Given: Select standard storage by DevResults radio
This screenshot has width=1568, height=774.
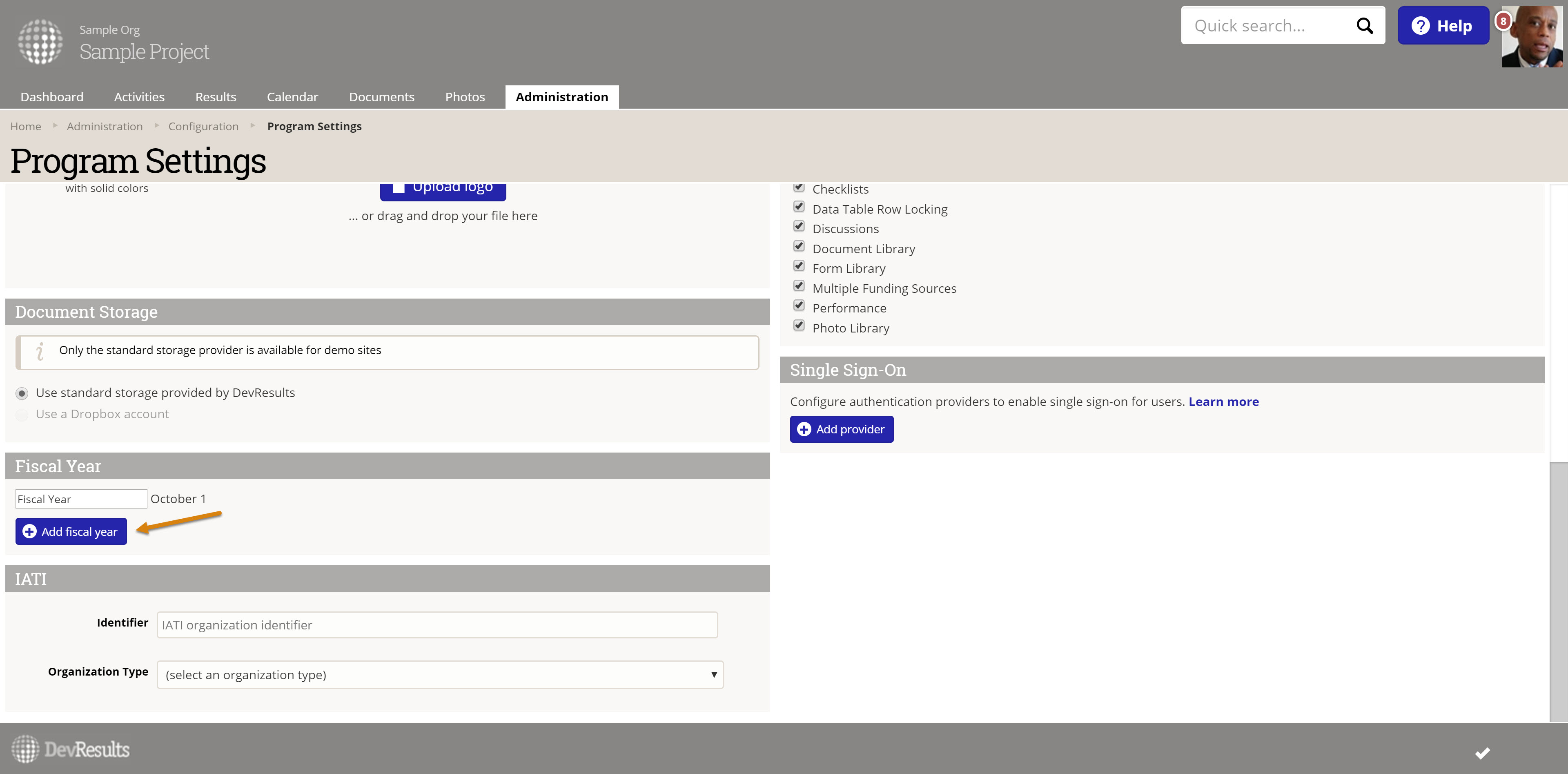Looking at the screenshot, I should 22,393.
